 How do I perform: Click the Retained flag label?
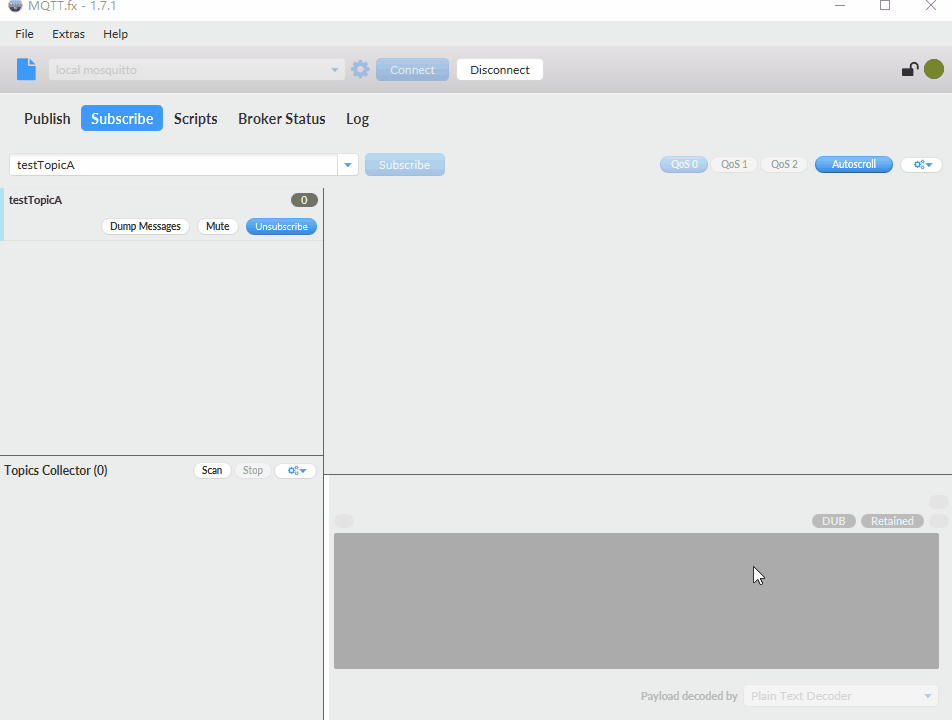892,521
